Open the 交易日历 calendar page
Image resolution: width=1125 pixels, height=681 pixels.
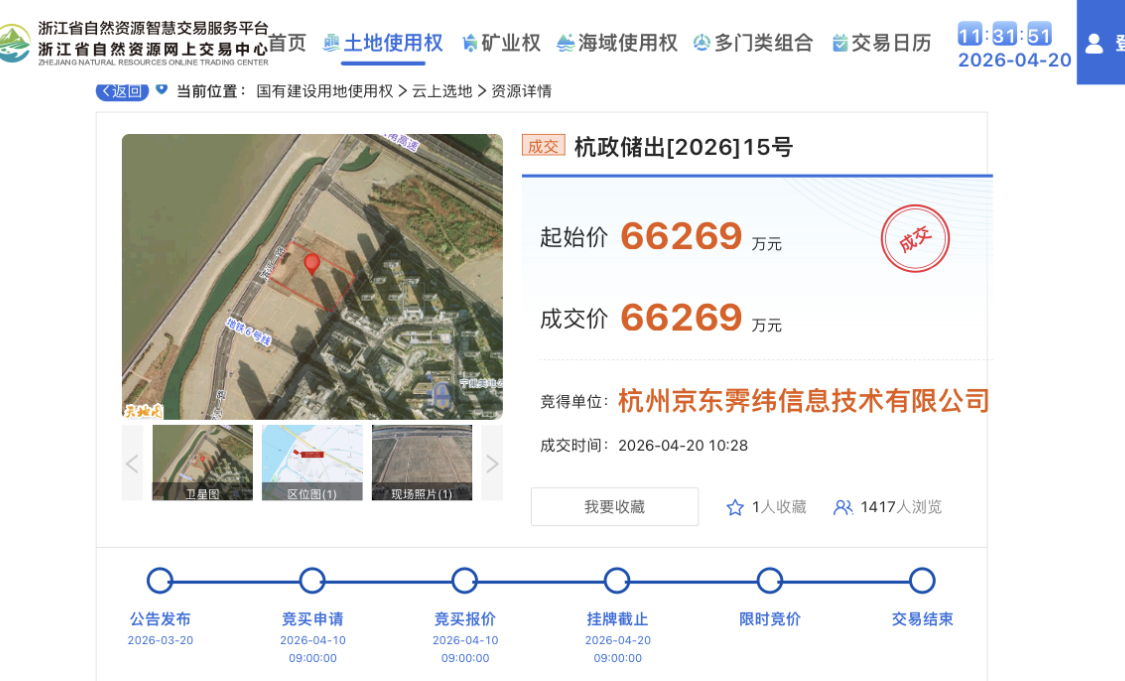coord(881,43)
